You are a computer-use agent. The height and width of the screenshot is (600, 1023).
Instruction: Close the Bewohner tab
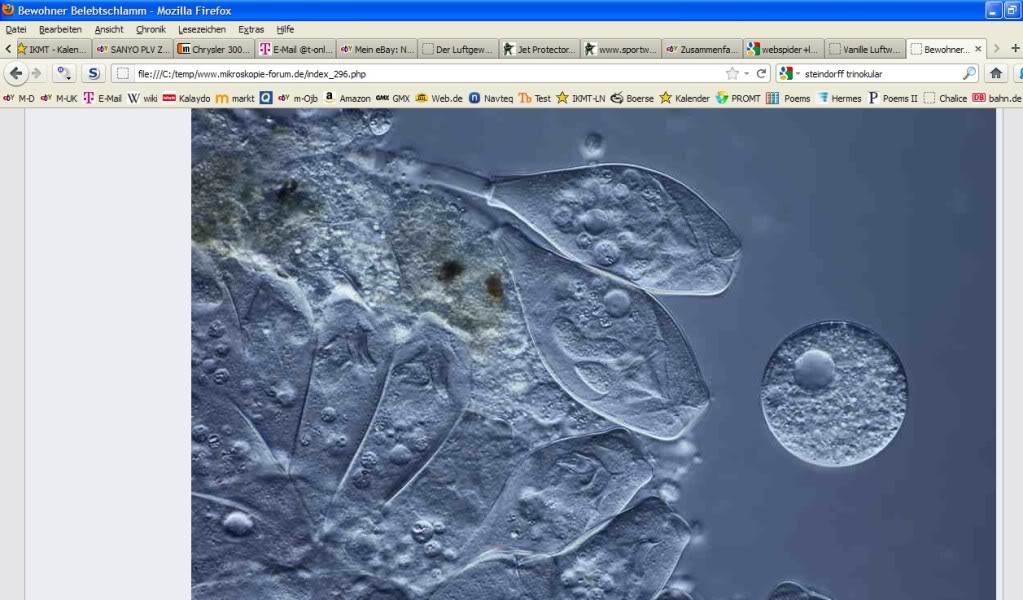[978, 49]
